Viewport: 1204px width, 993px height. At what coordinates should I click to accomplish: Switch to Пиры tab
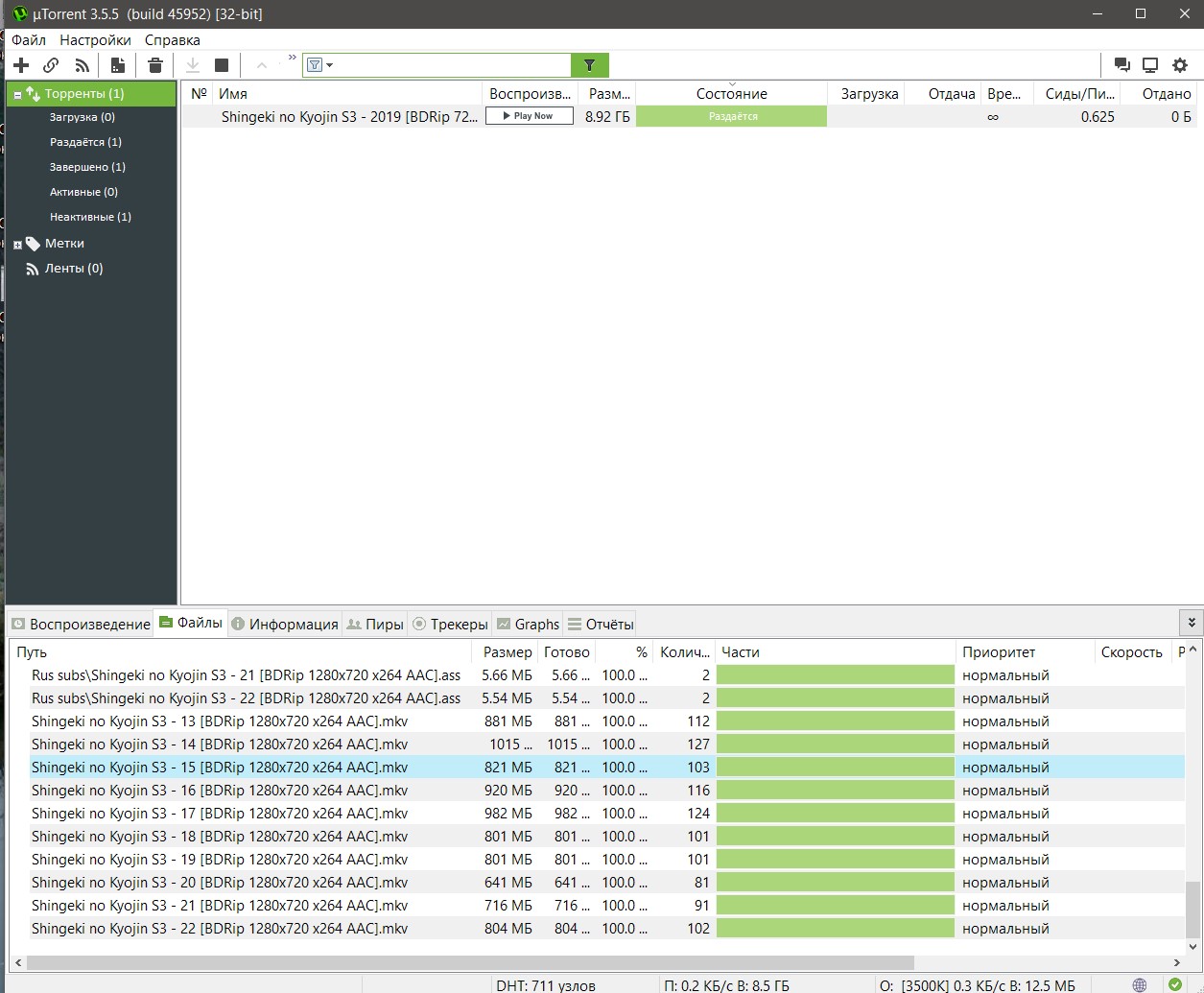tap(375, 624)
